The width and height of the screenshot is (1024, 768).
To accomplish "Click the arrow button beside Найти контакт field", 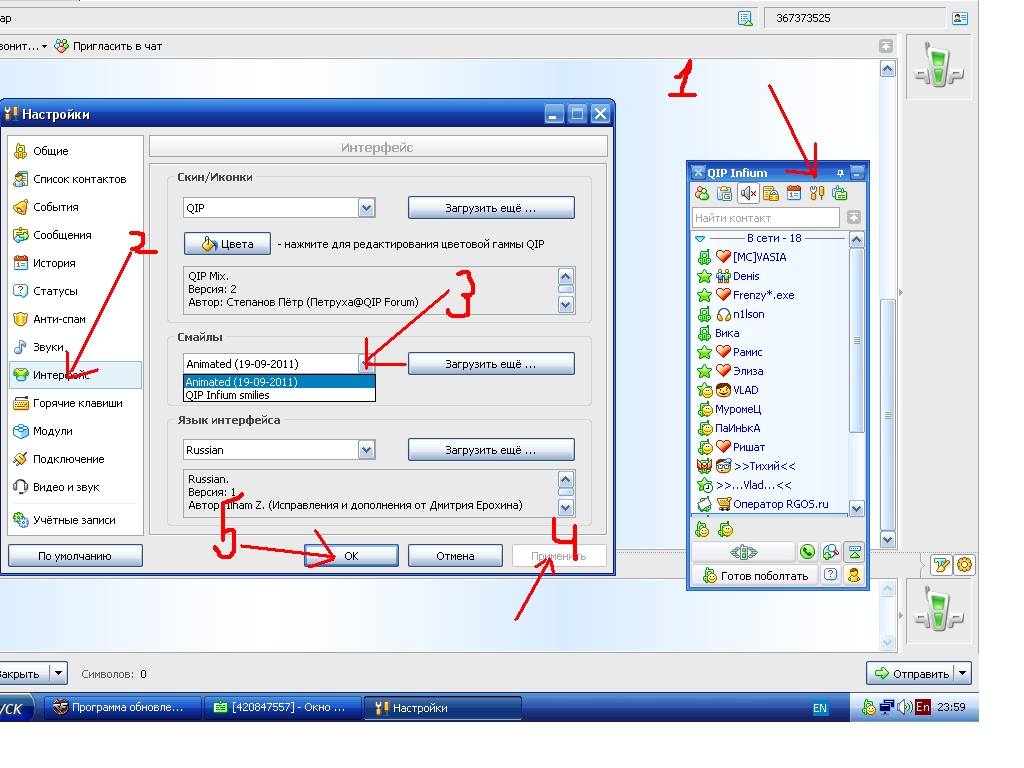I will click(x=854, y=217).
